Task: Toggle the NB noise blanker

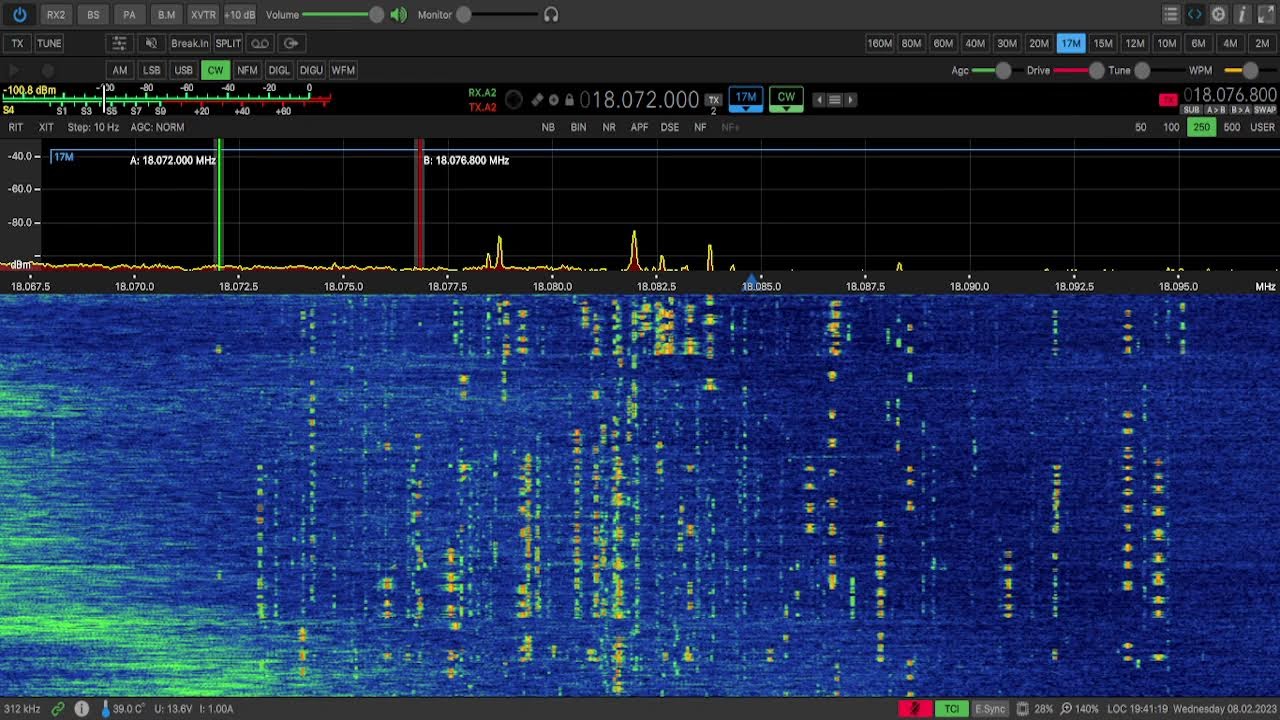Action: click(x=548, y=128)
